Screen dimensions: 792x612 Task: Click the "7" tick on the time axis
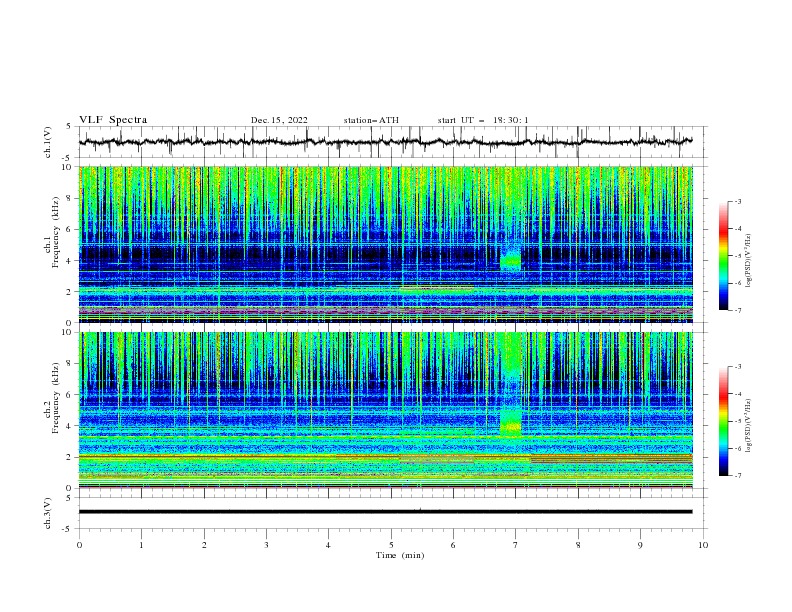(516, 545)
